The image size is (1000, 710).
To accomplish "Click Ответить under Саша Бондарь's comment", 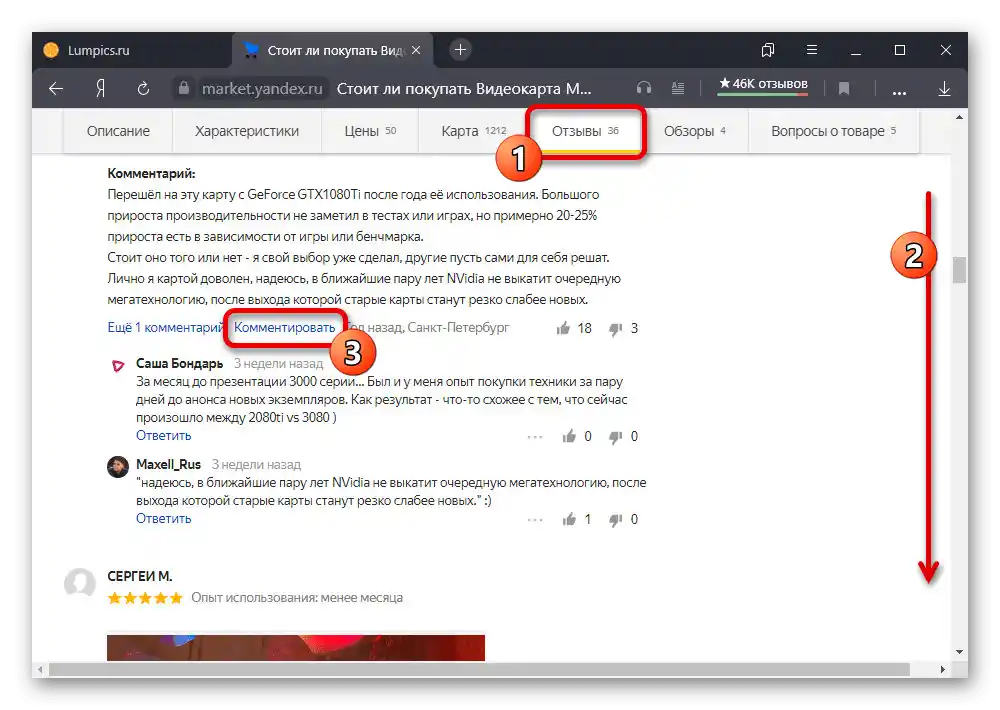I will click(163, 436).
